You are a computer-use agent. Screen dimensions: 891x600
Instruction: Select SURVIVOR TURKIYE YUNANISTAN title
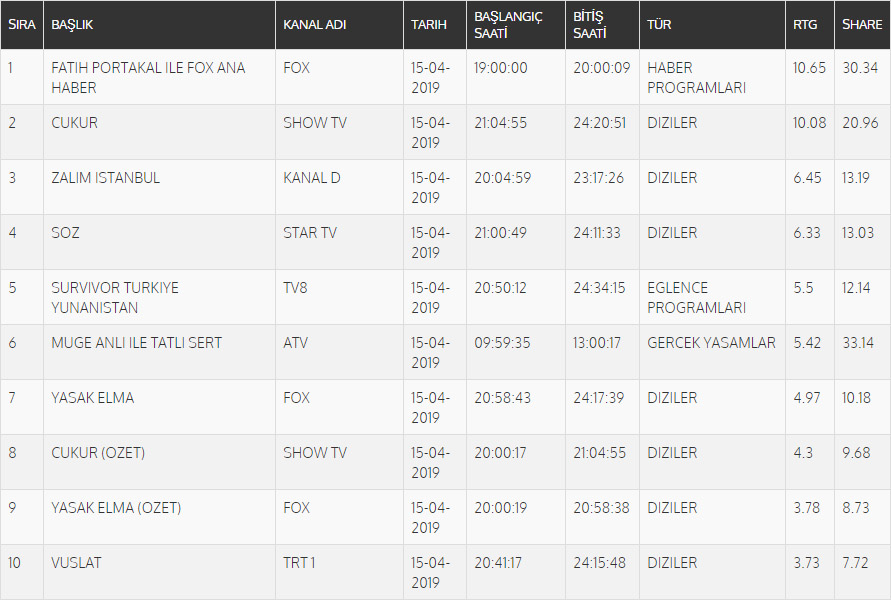click(115, 297)
